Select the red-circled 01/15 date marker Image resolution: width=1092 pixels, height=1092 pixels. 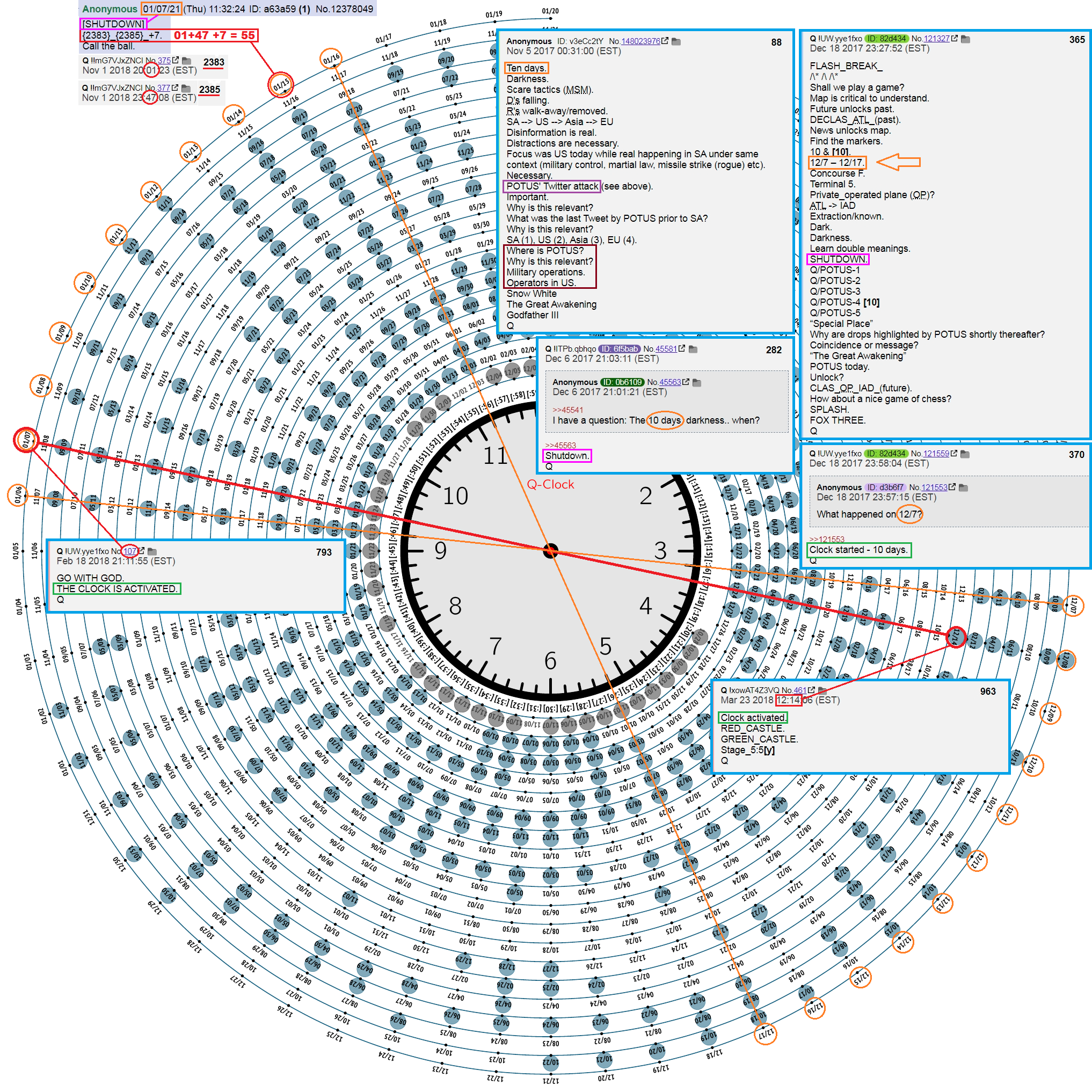[281, 85]
